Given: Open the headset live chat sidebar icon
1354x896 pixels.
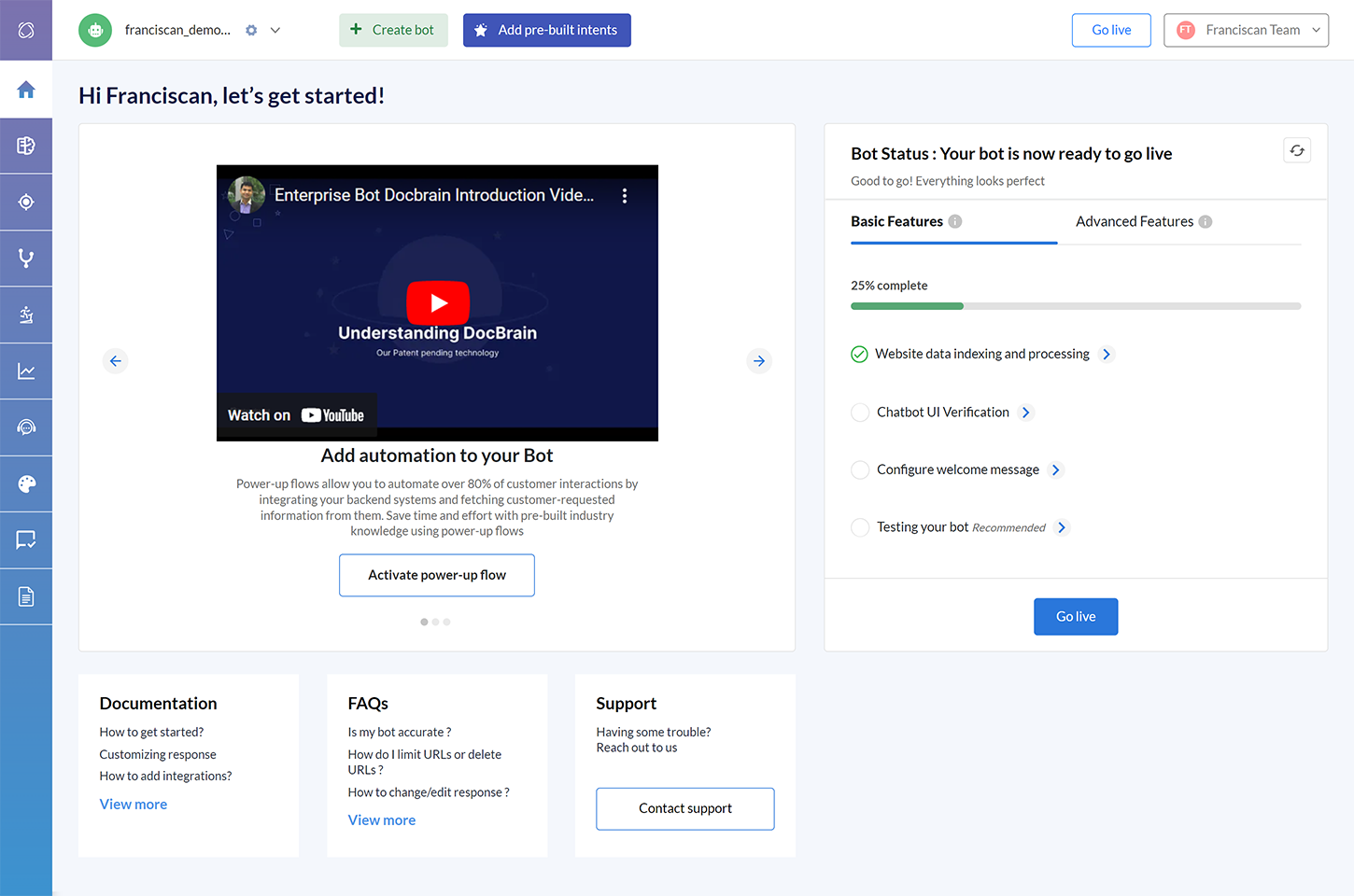Looking at the screenshot, I should point(26,427).
